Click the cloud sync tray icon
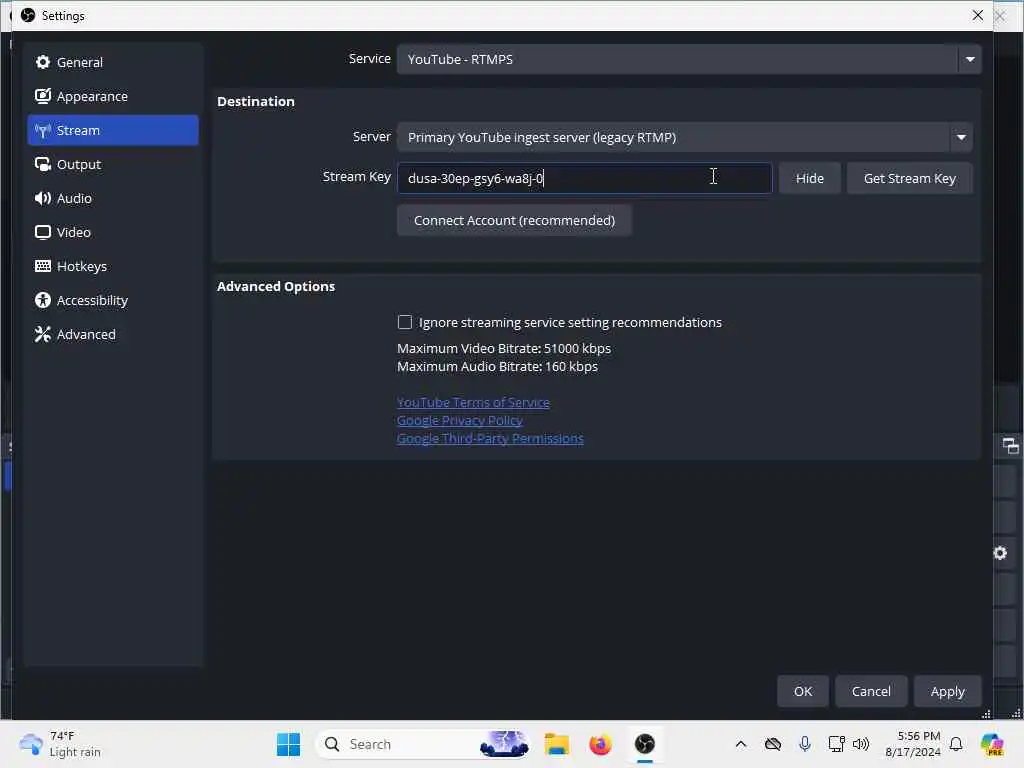This screenshot has height=768, width=1024. (773, 744)
